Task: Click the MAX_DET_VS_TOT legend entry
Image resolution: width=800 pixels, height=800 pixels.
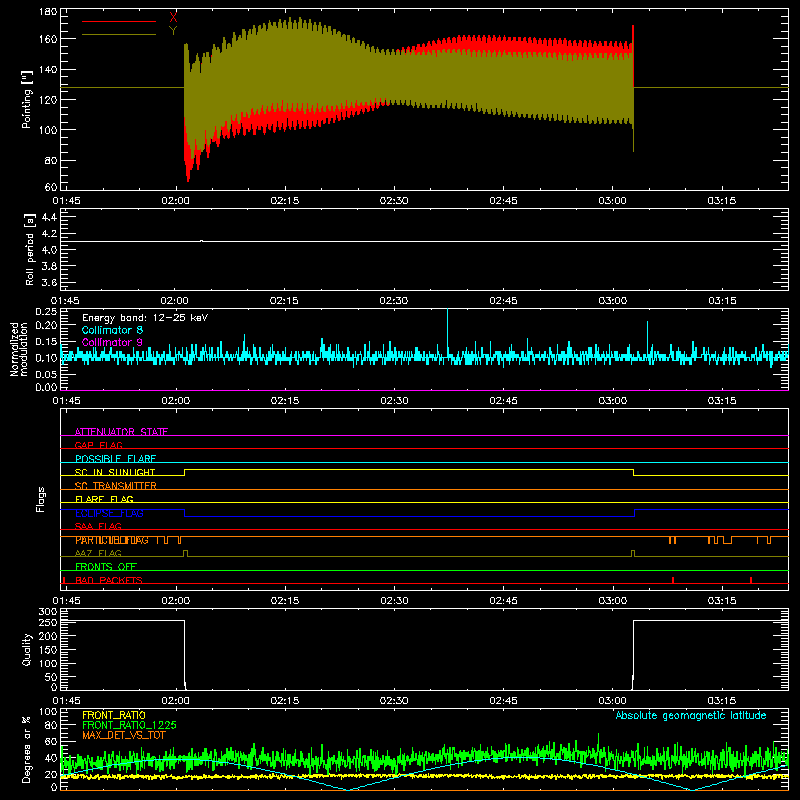Action: pos(124,735)
